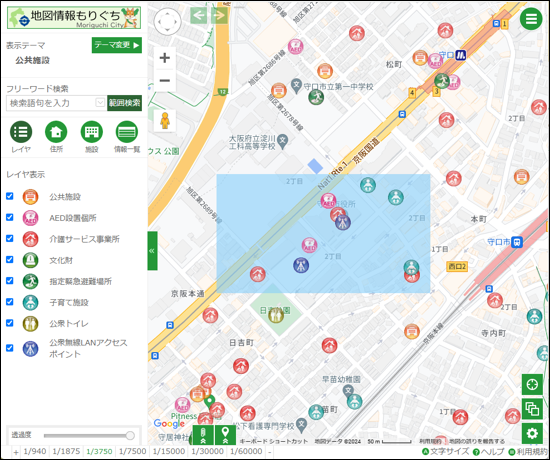
Task: Click the 範囲検索 button
Action: coord(125,103)
